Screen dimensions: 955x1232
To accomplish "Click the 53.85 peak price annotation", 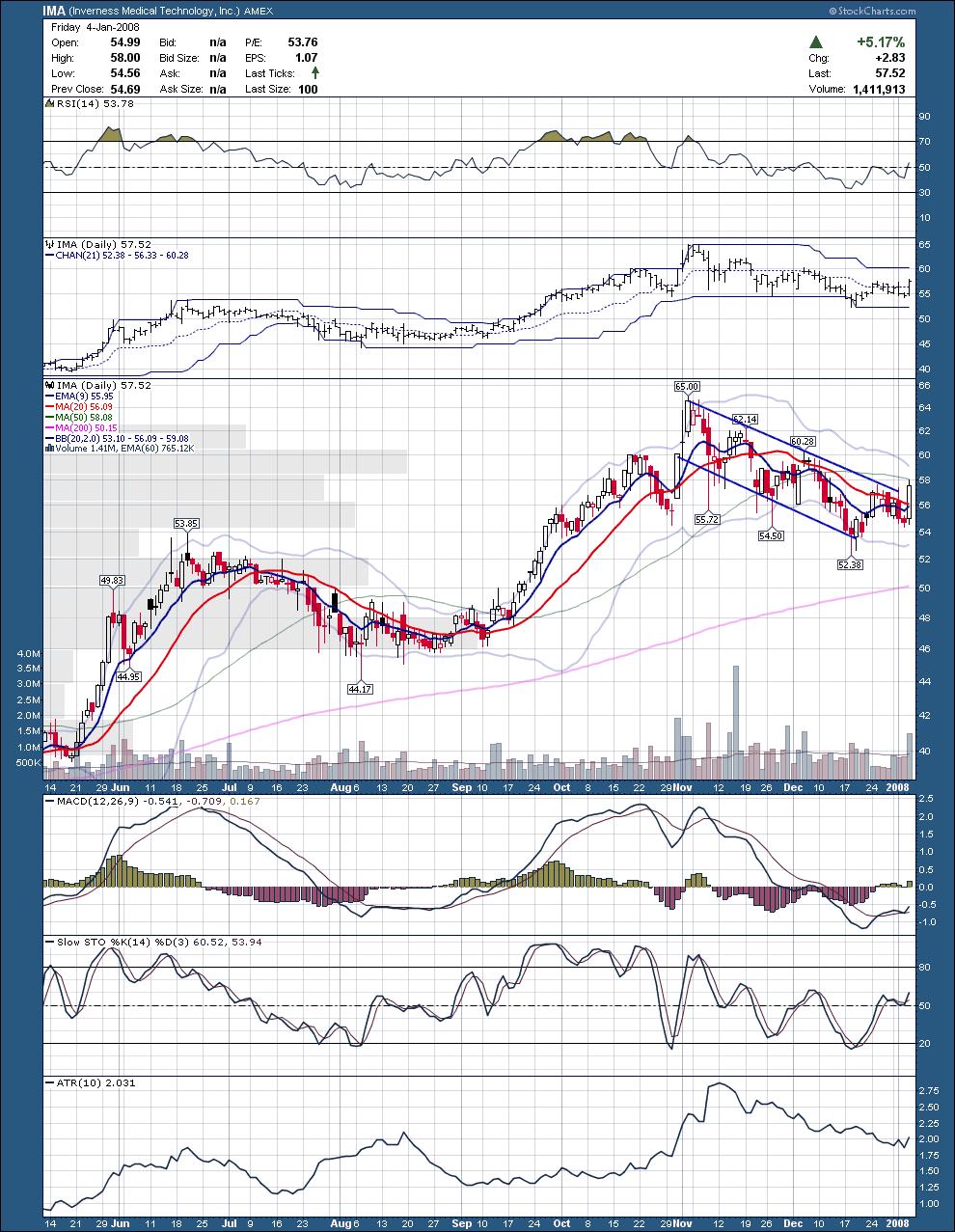I will click(186, 524).
